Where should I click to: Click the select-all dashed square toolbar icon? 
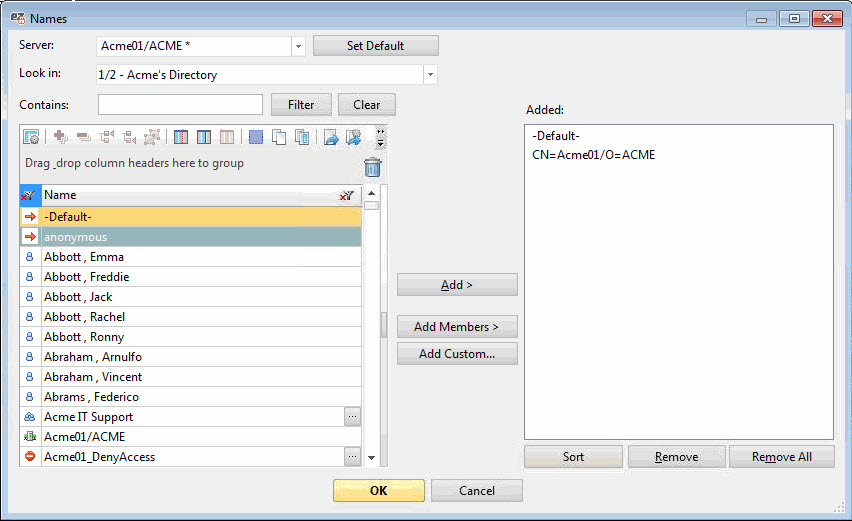256,137
